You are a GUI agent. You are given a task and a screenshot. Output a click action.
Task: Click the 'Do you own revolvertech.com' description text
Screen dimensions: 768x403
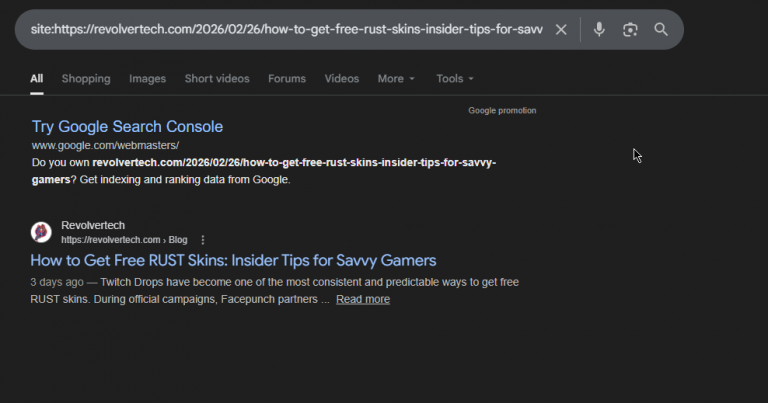[x=264, y=171]
